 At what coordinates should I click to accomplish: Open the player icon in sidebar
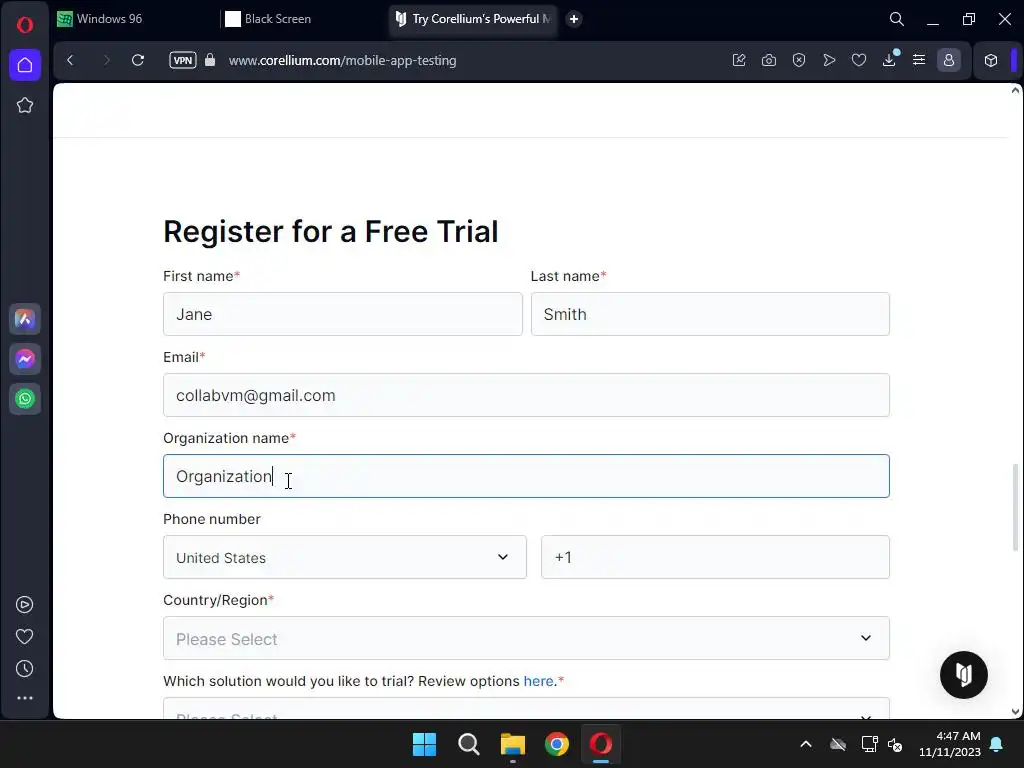click(25, 605)
